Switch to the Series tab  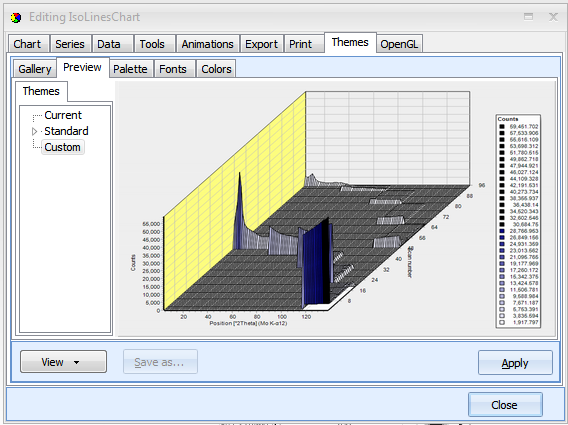[x=70, y=44]
